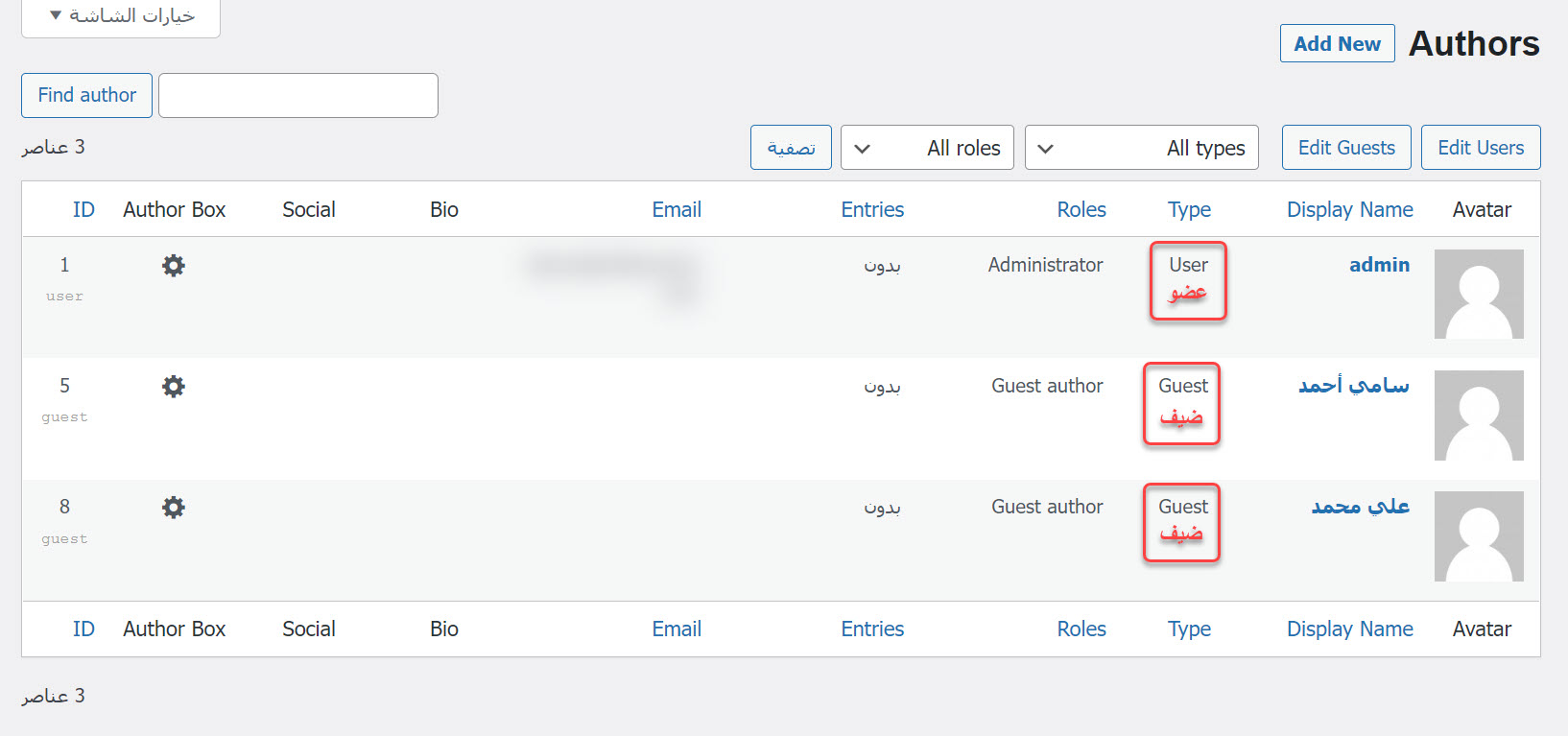The width and height of the screenshot is (1568, 736).
Task: Expand the خيارات الشاشة screen options
Action: [121, 16]
